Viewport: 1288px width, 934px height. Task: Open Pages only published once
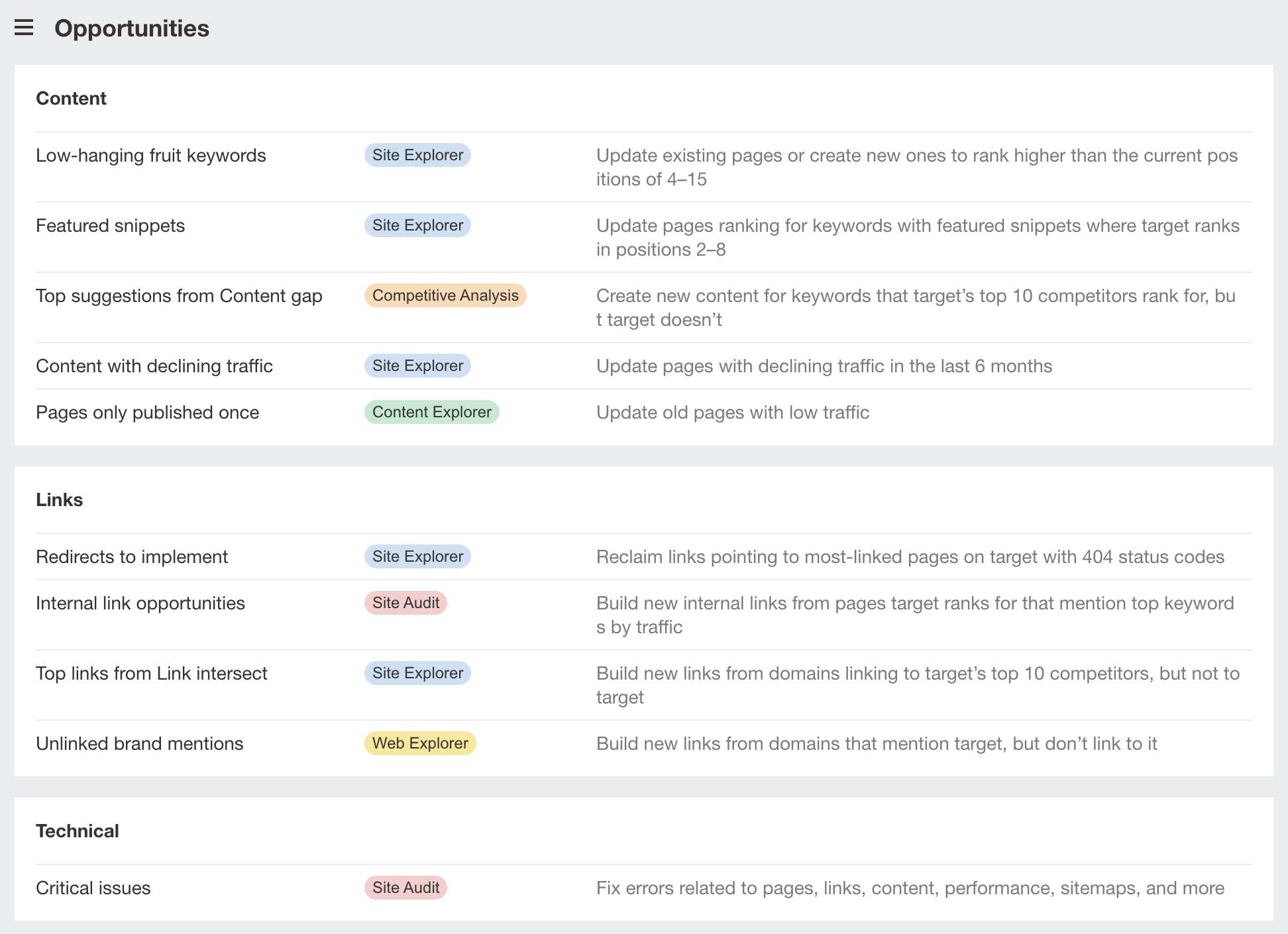147,412
